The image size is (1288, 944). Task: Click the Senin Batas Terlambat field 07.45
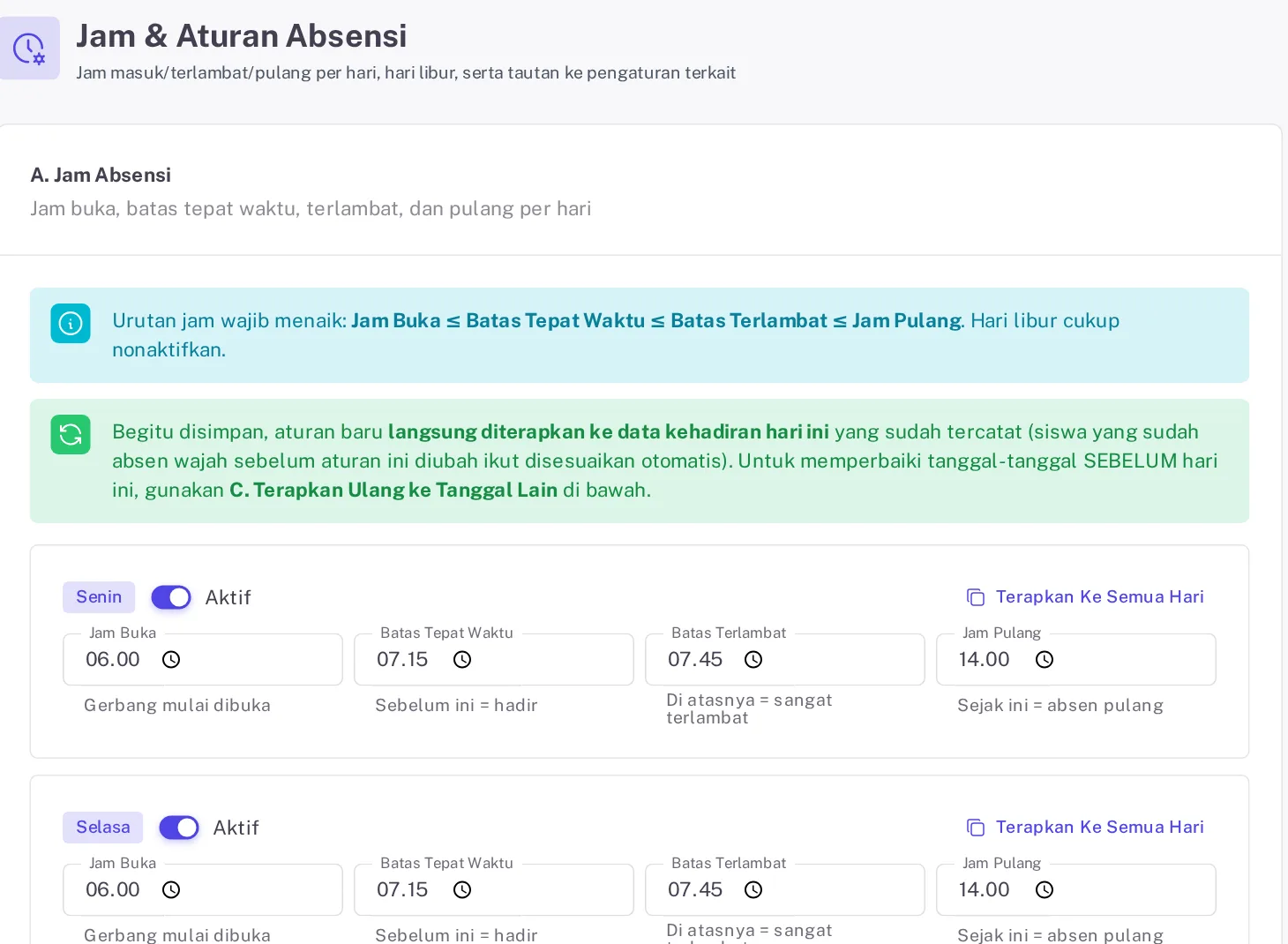coord(785,659)
